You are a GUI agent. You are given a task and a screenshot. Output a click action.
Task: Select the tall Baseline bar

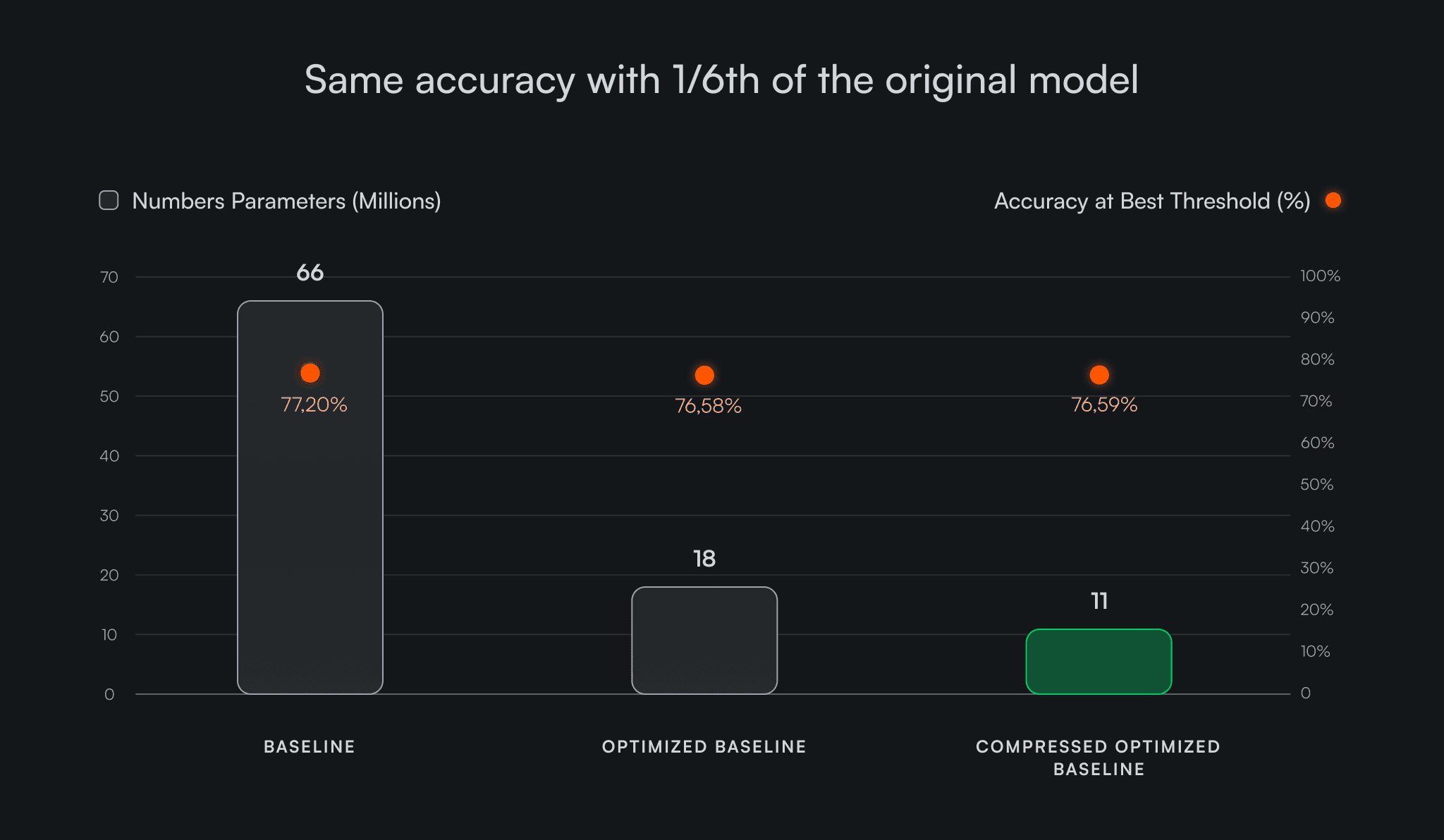[310, 536]
